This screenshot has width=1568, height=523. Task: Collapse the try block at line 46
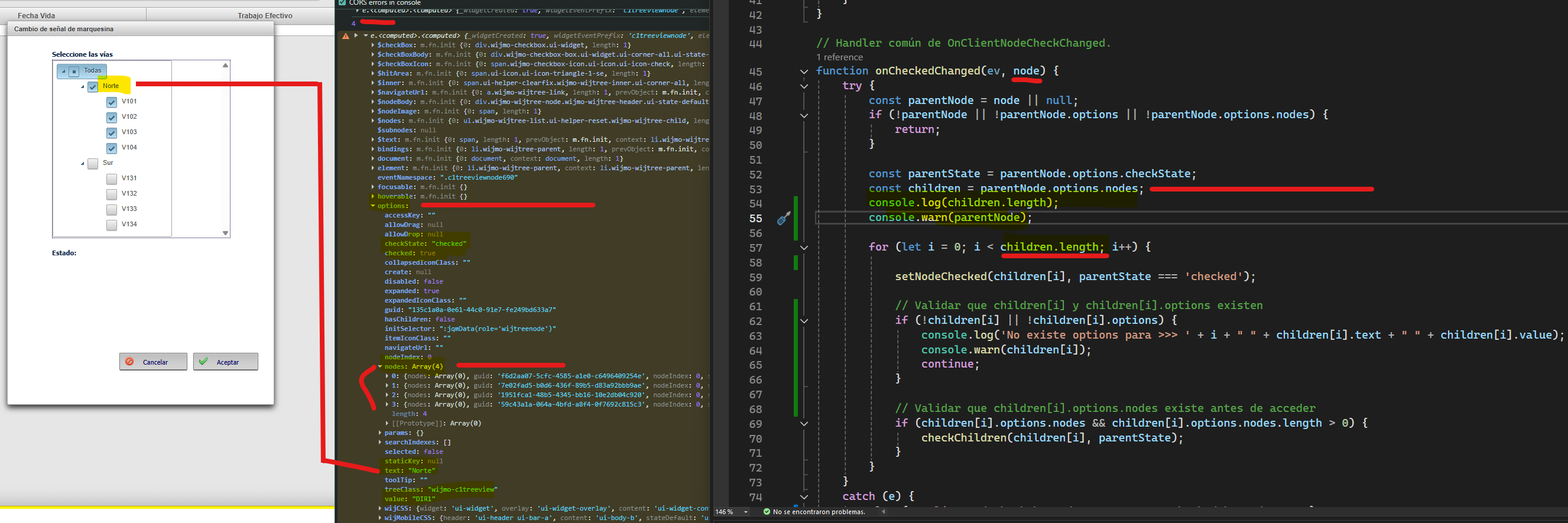click(x=804, y=86)
